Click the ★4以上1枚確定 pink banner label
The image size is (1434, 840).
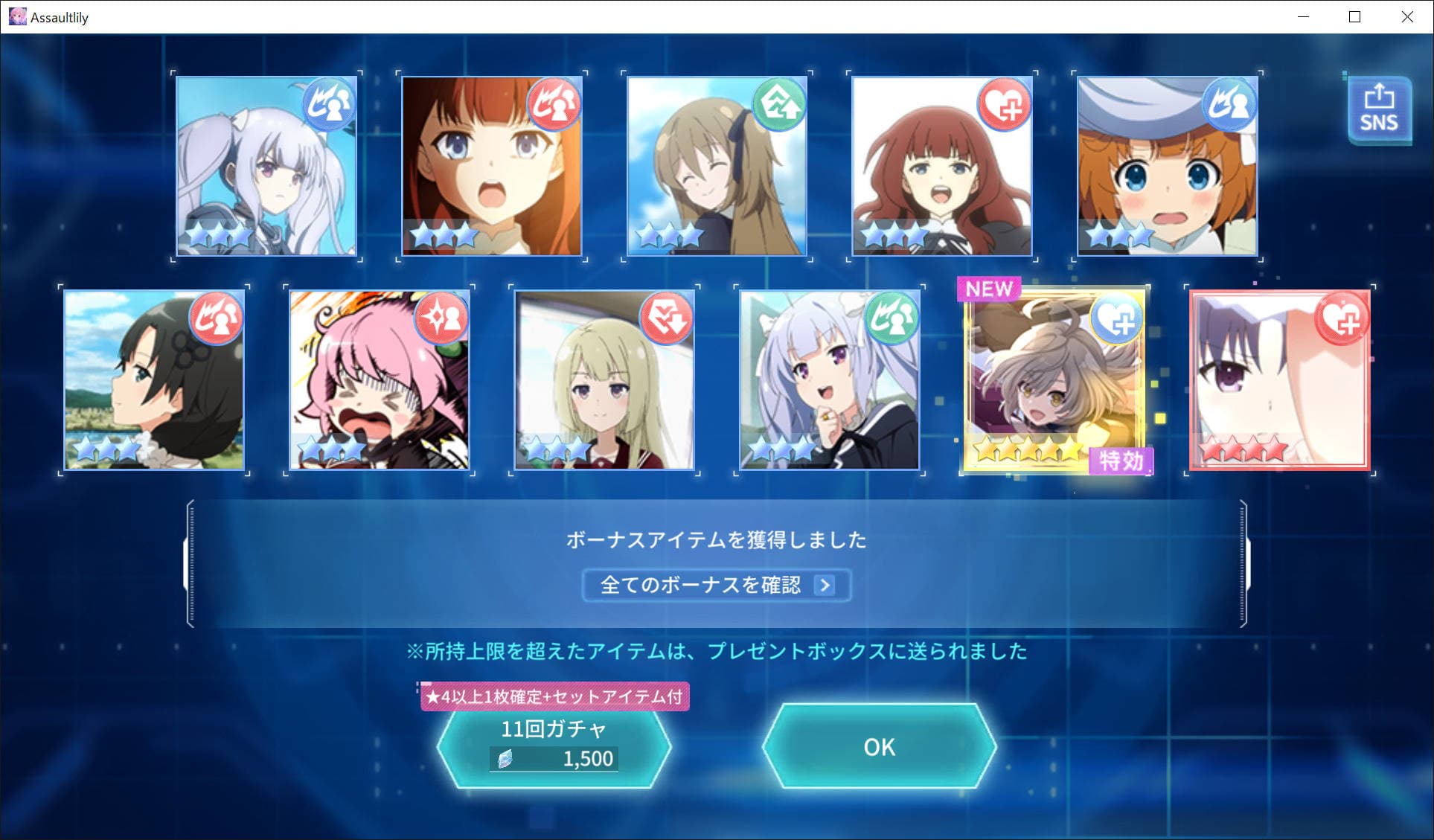[x=555, y=696]
